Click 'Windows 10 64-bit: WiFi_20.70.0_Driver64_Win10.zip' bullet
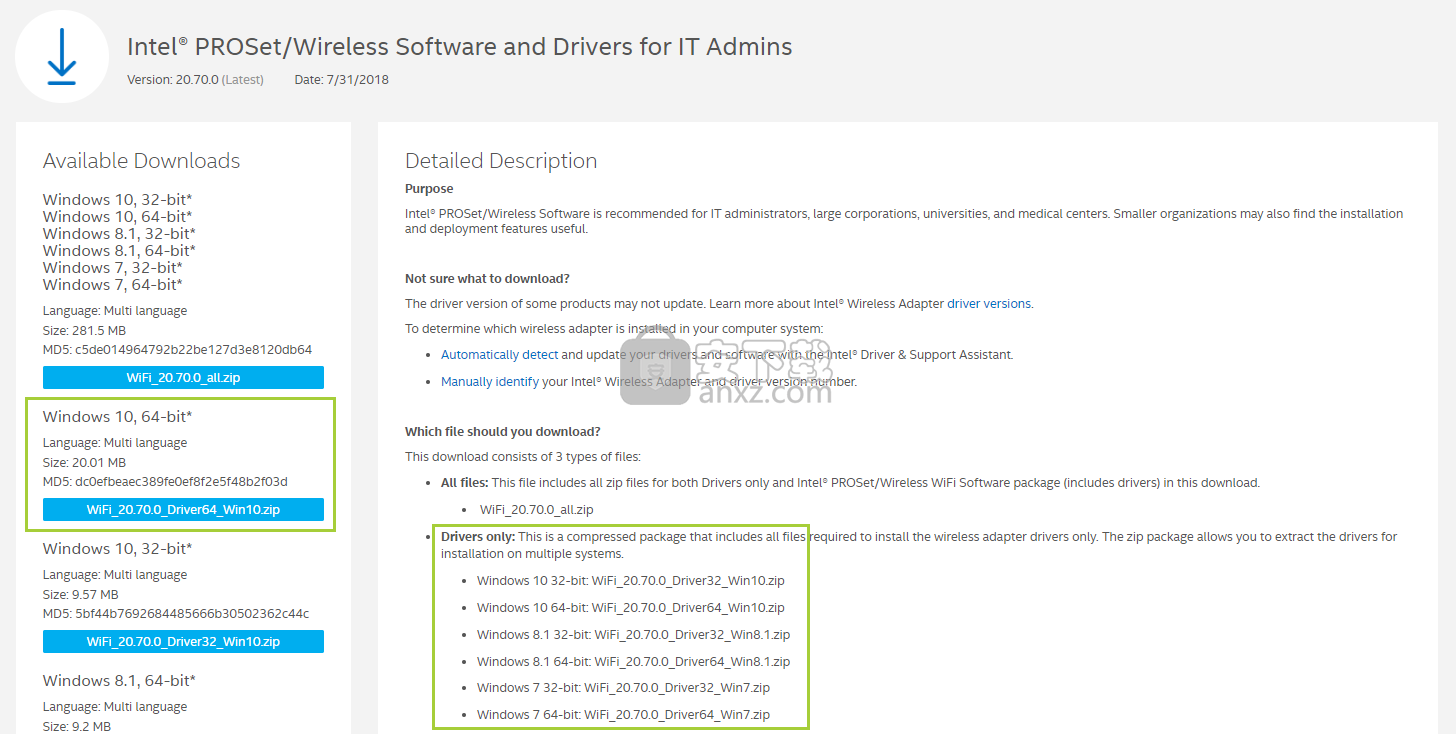This screenshot has width=1456, height=734. [x=631, y=607]
